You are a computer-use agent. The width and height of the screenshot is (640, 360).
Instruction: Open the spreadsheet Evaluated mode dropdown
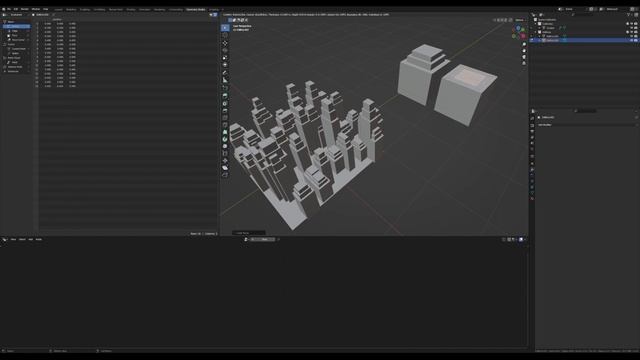coord(19,15)
